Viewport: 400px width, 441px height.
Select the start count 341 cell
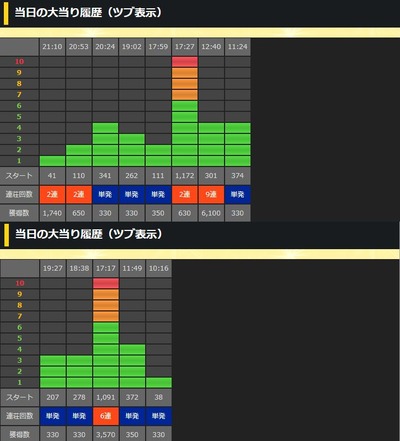coord(105,176)
